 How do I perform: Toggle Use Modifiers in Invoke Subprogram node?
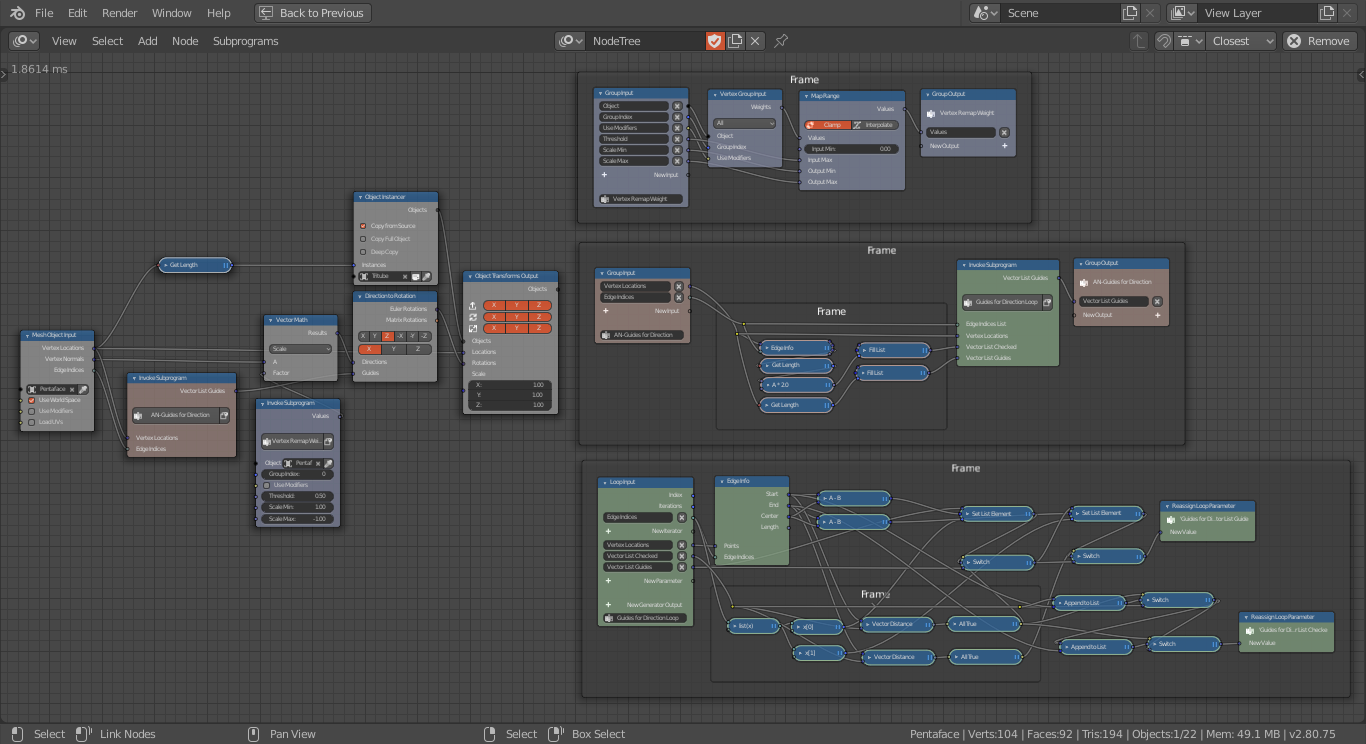[x=267, y=485]
